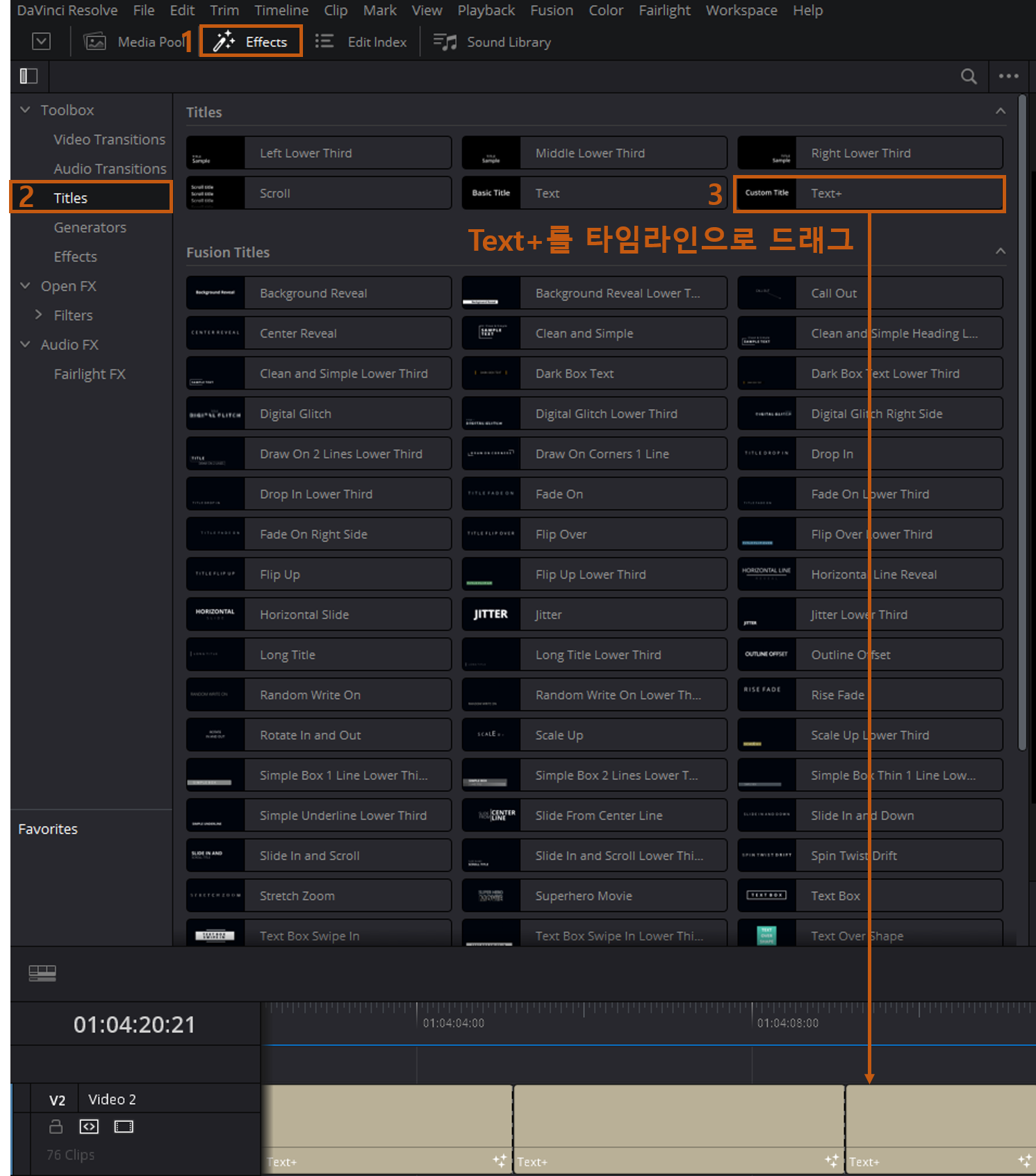Open the three-dots options menu
Screen dimensions: 1036x1176
(1008, 76)
